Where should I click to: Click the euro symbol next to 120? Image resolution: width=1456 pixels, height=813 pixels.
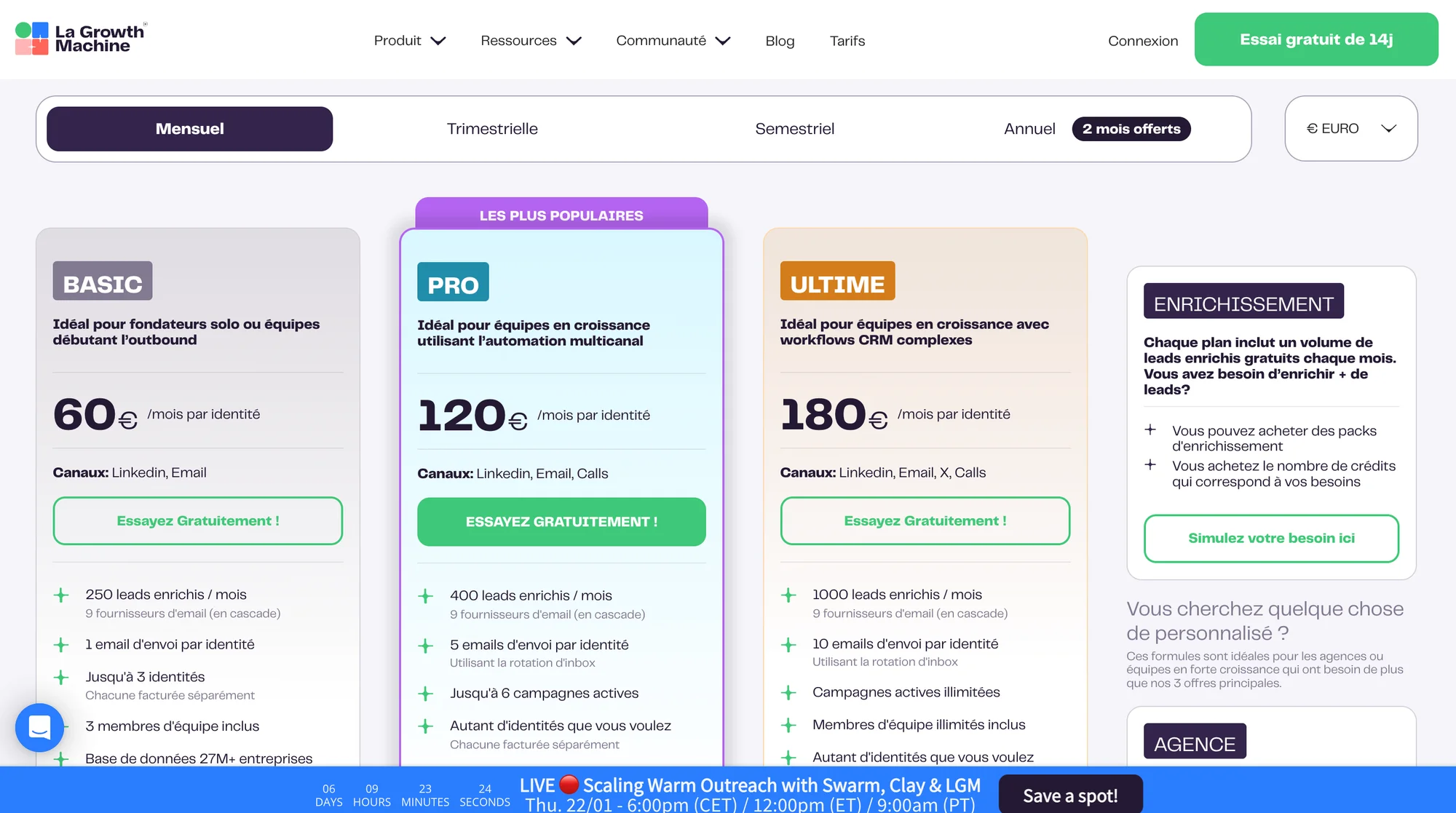tap(518, 421)
